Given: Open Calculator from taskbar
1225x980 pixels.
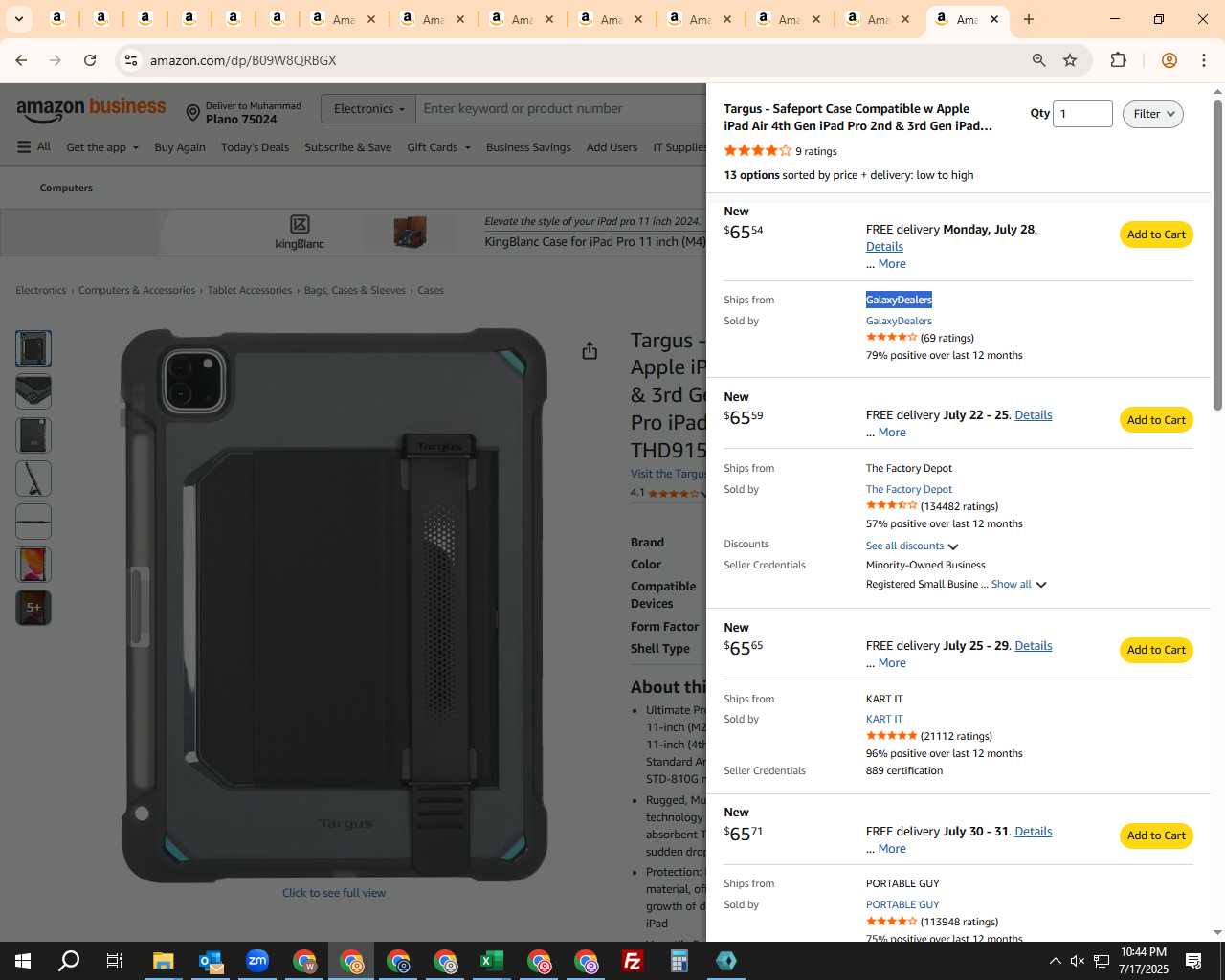Looking at the screenshot, I should (x=679, y=961).
